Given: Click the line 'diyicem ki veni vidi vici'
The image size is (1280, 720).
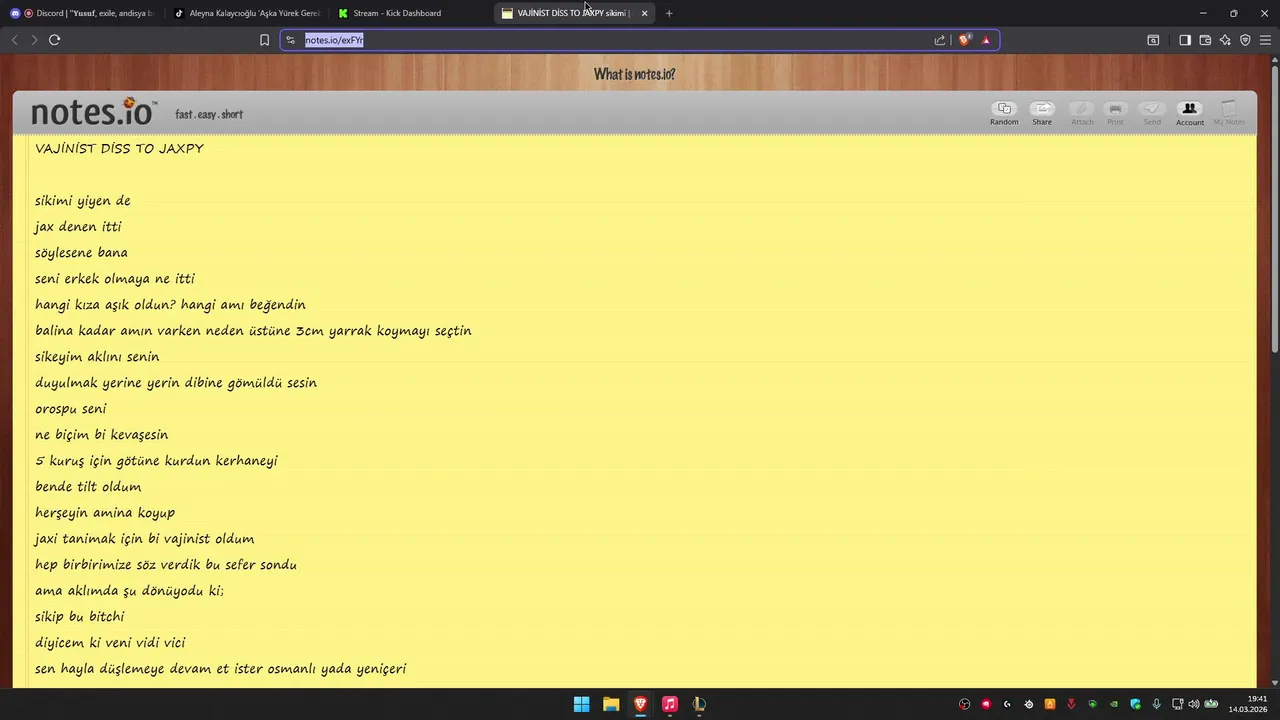Looking at the screenshot, I should pyautogui.click(x=110, y=642).
